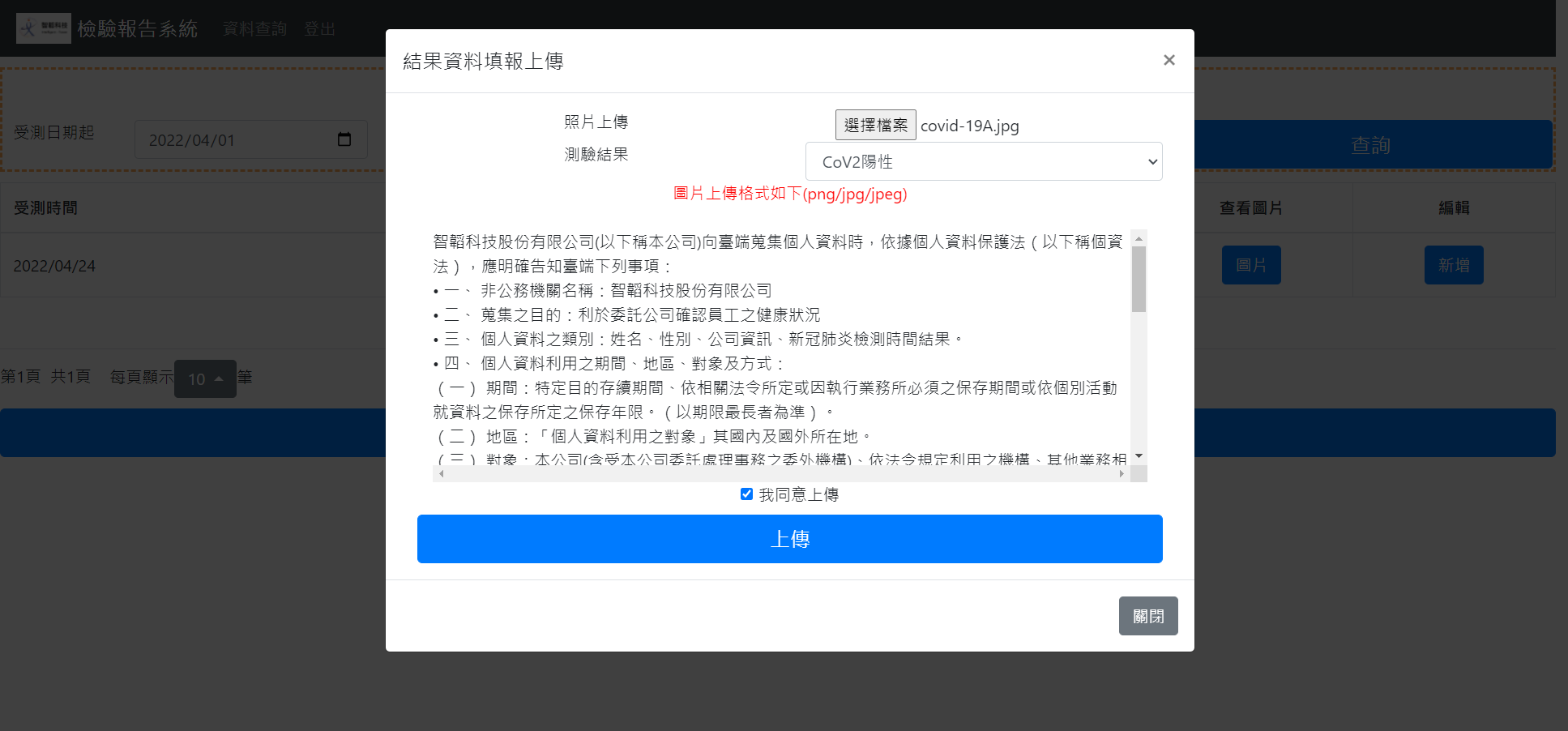Click the 編輯 column header
This screenshot has height=731, width=1568.
1454,208
